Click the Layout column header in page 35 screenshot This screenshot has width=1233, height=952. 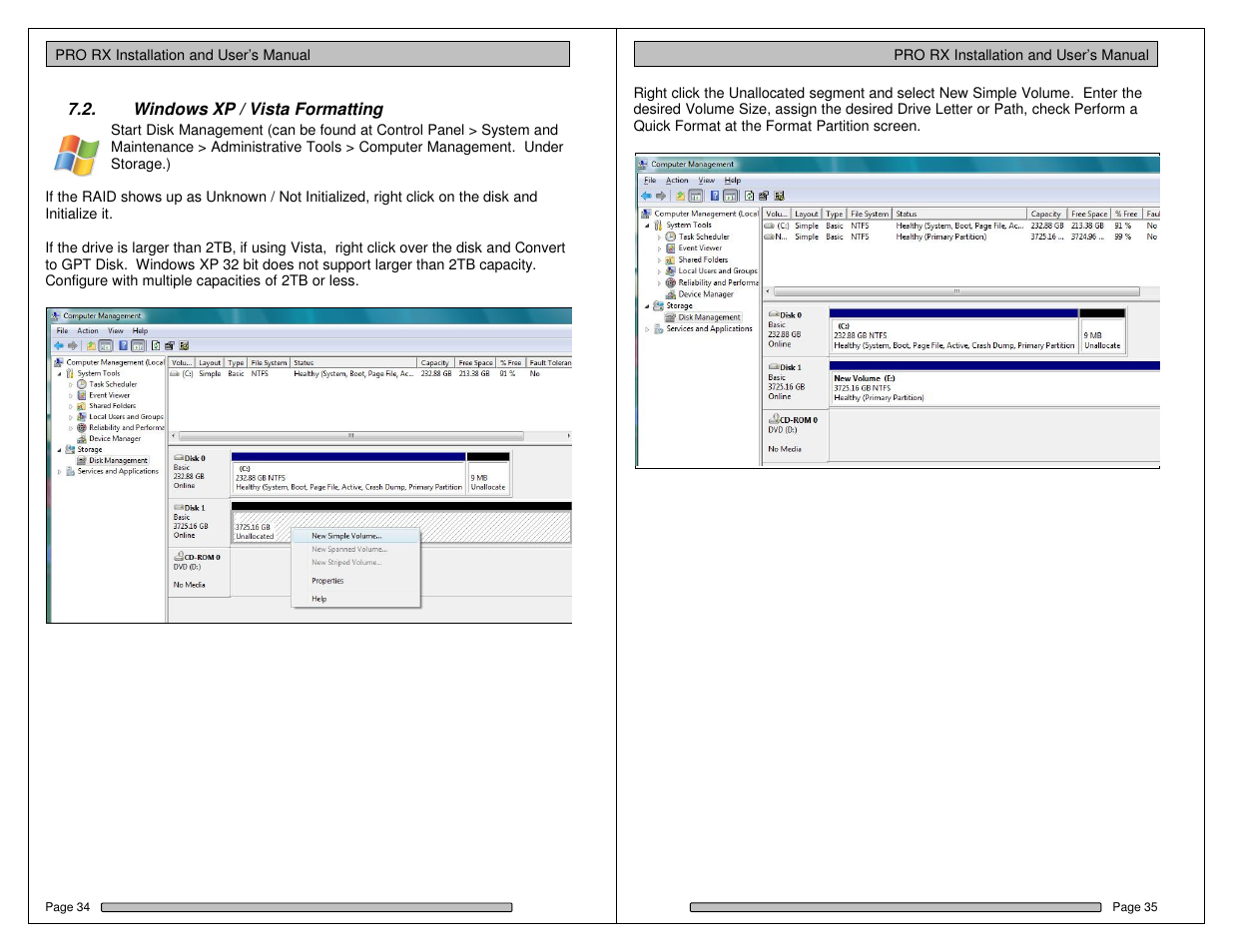point(807,214)
